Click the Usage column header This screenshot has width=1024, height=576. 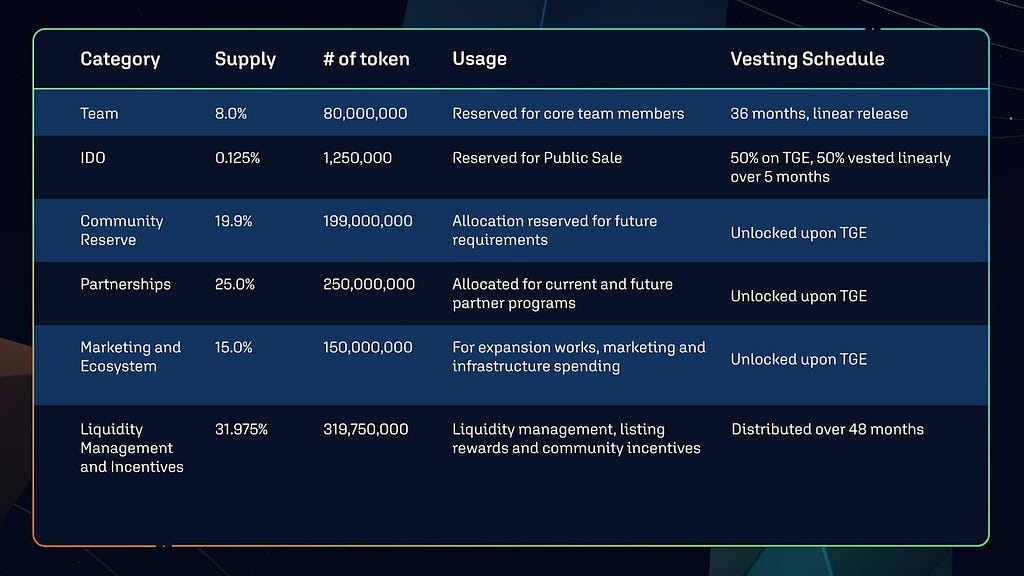pos(479,59)
